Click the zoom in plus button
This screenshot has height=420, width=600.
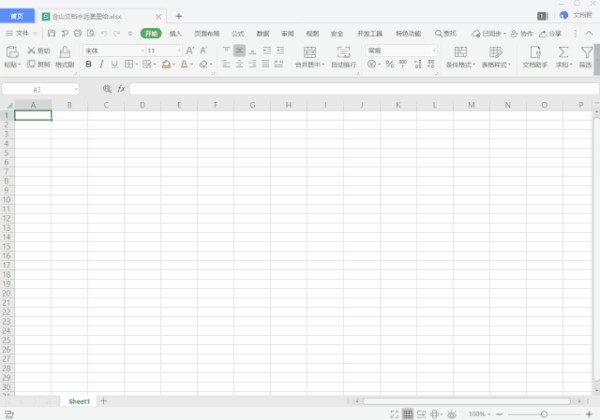pyautogui.click(x=589, y=414)
